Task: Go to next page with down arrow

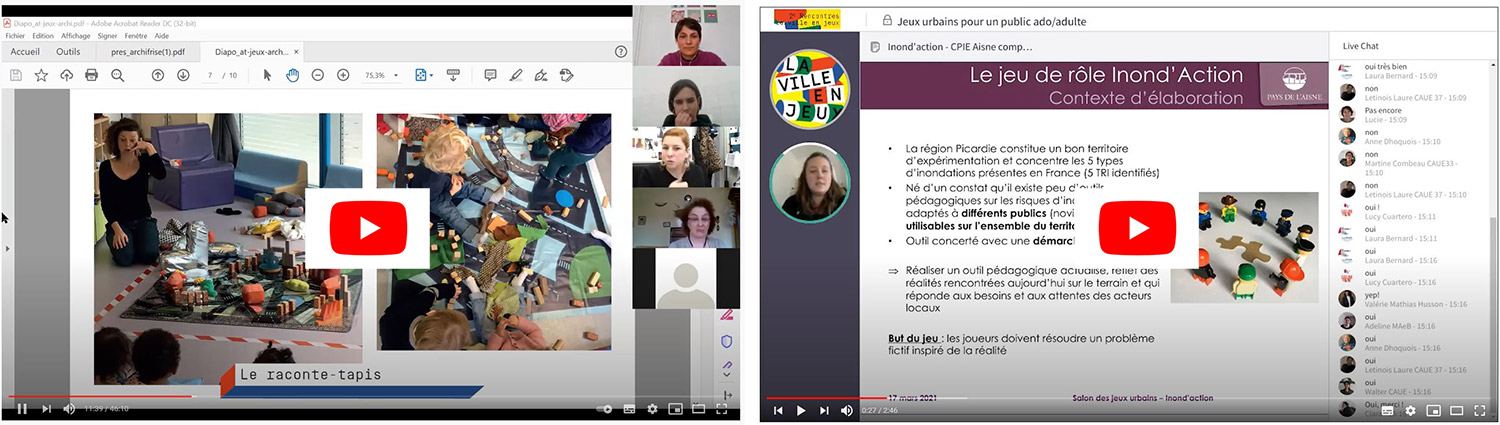Action: pos(183,75)
